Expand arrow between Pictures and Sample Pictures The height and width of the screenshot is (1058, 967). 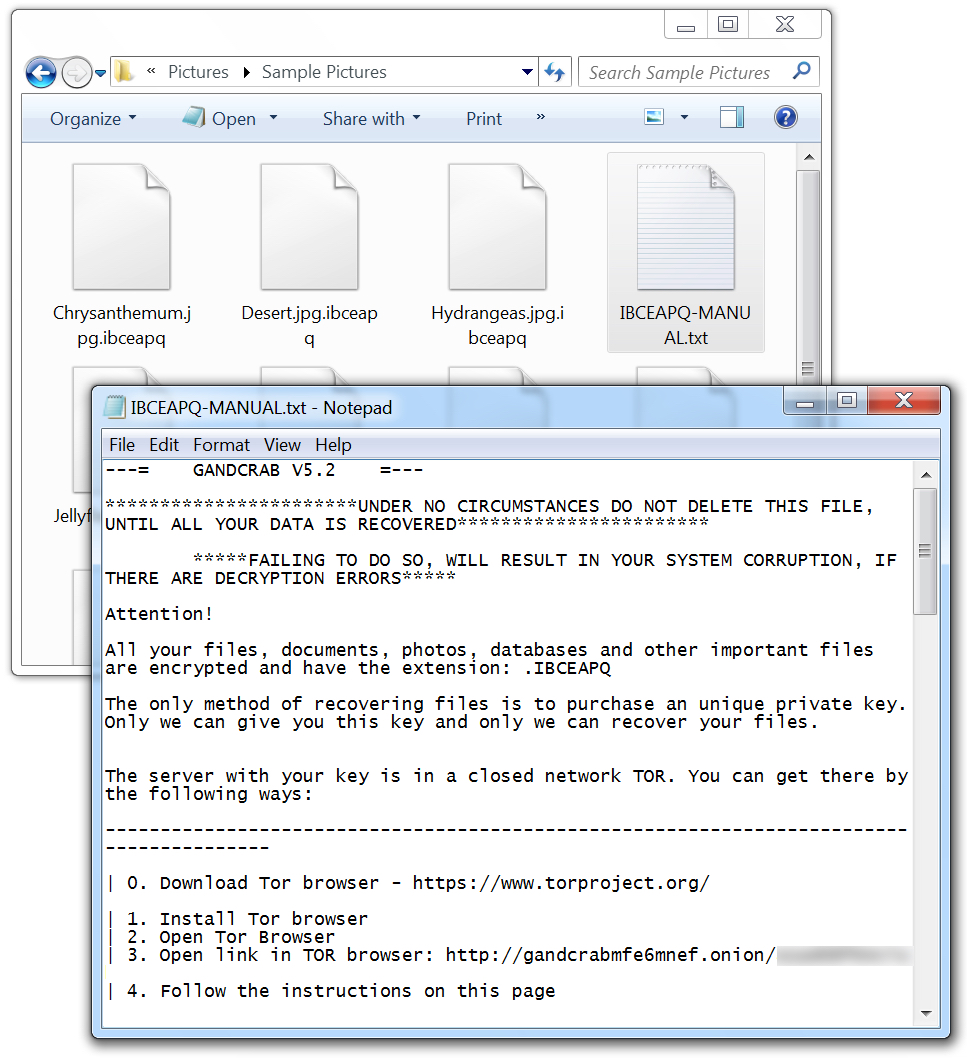coord(246,72)
